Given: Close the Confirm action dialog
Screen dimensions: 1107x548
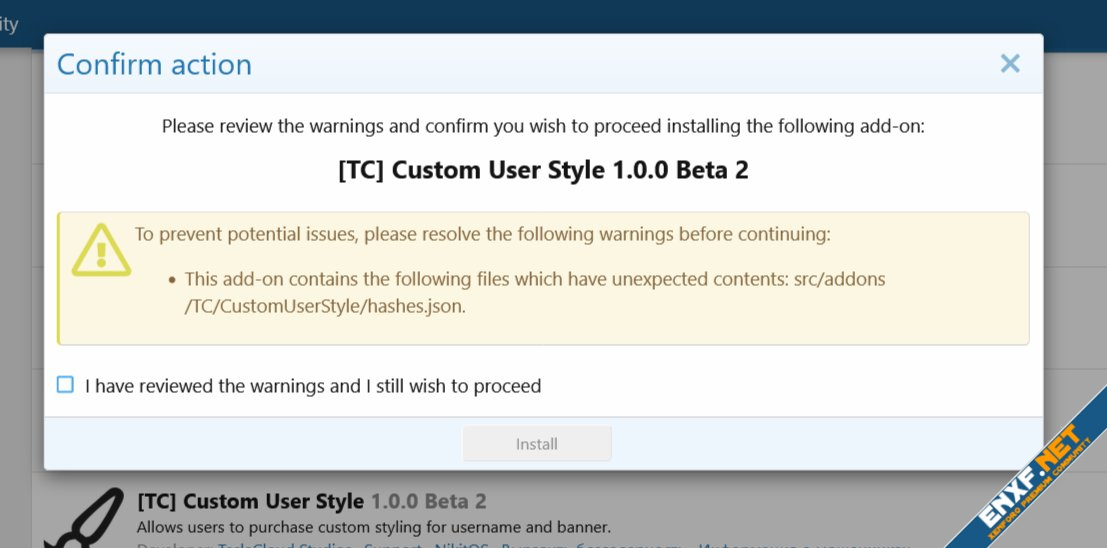Looking at the screenshot, I should tap(1010, 64).
